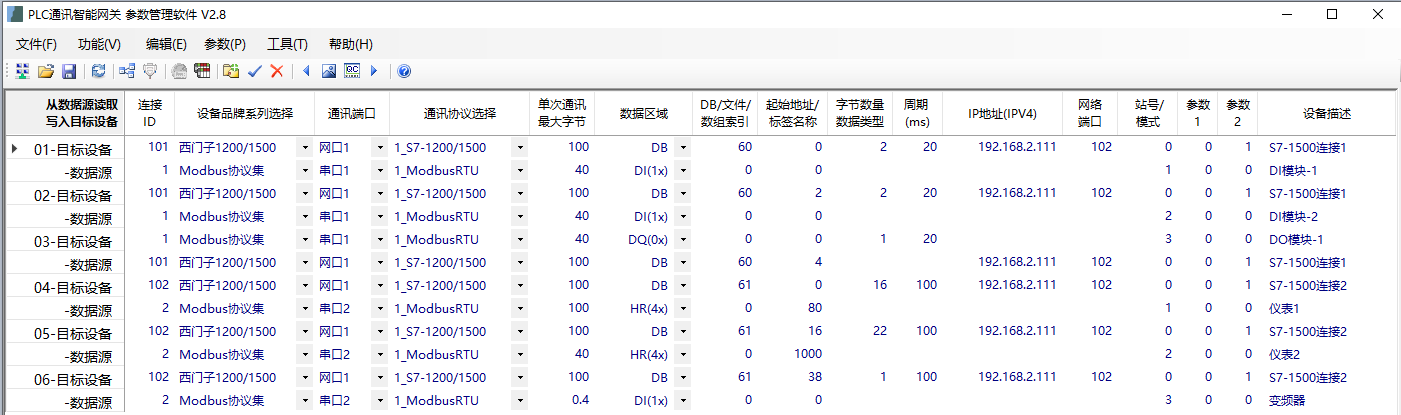The height and width of the screenshot is (415, 1401).
Task: Expand 数据区域 DB dropdown in 01-目标设备 row
Action: [682, 148]
